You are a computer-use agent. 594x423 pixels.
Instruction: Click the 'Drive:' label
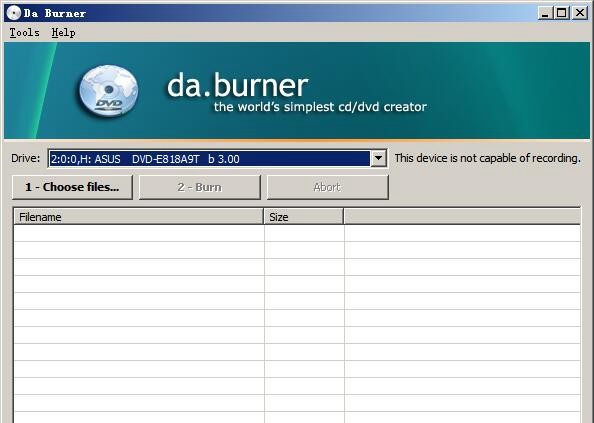pyautogui.click(x=26, y=158)
